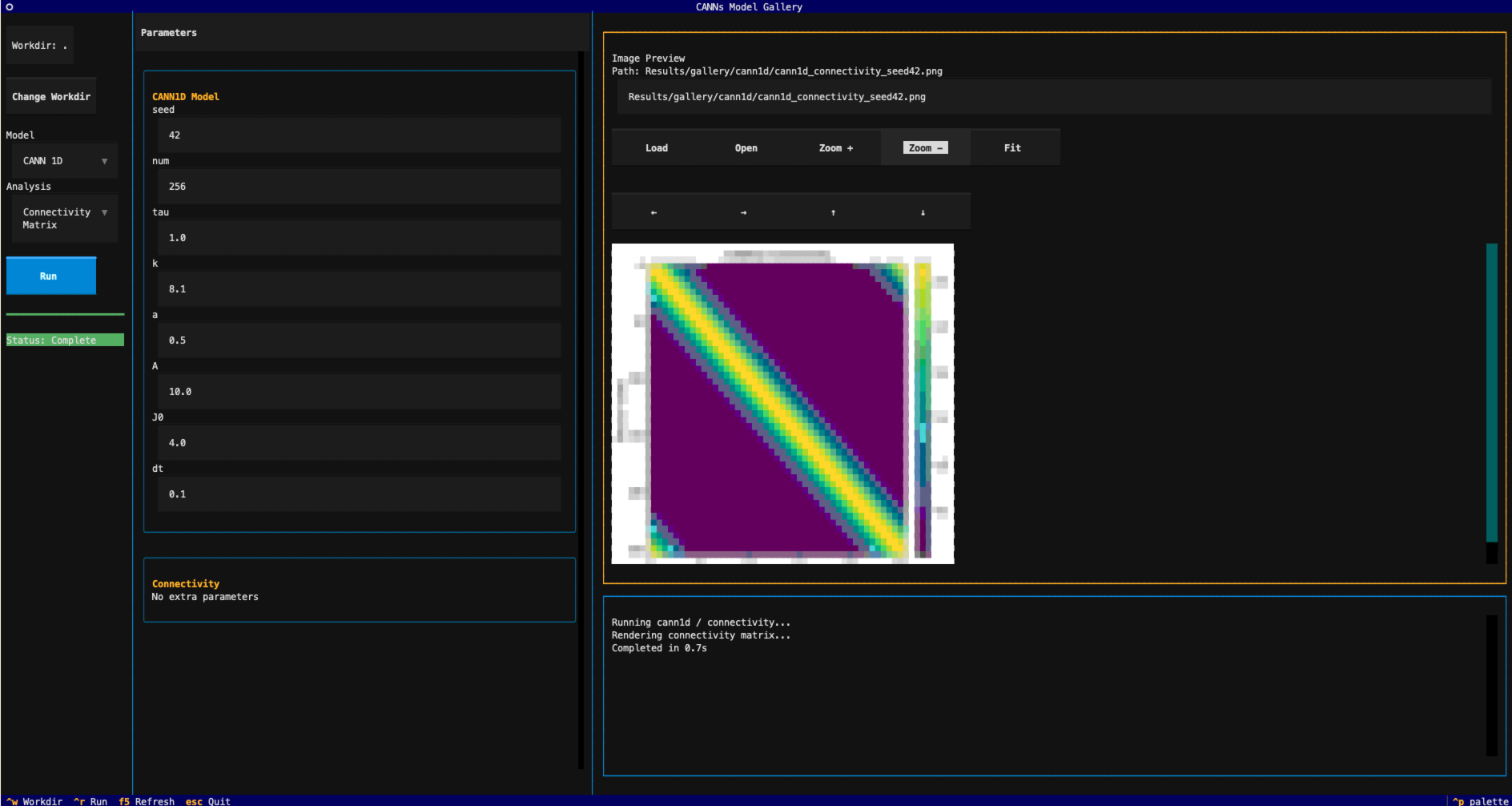The width and height of the screenshot is (1512, 806).
Task: Click the Zoom − button
Action: [x=925, y=148]
